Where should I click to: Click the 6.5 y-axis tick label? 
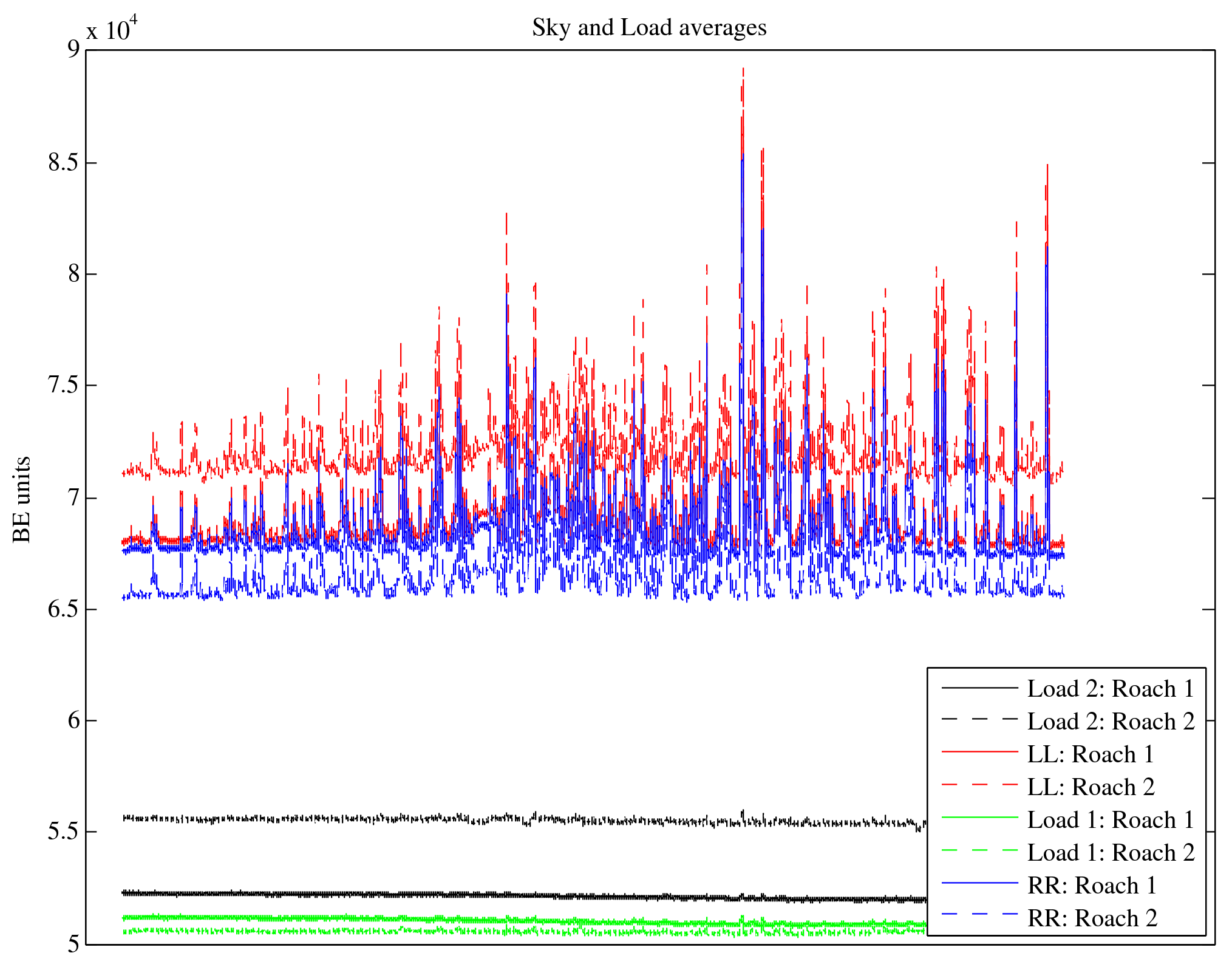click(x=64, y=609)
